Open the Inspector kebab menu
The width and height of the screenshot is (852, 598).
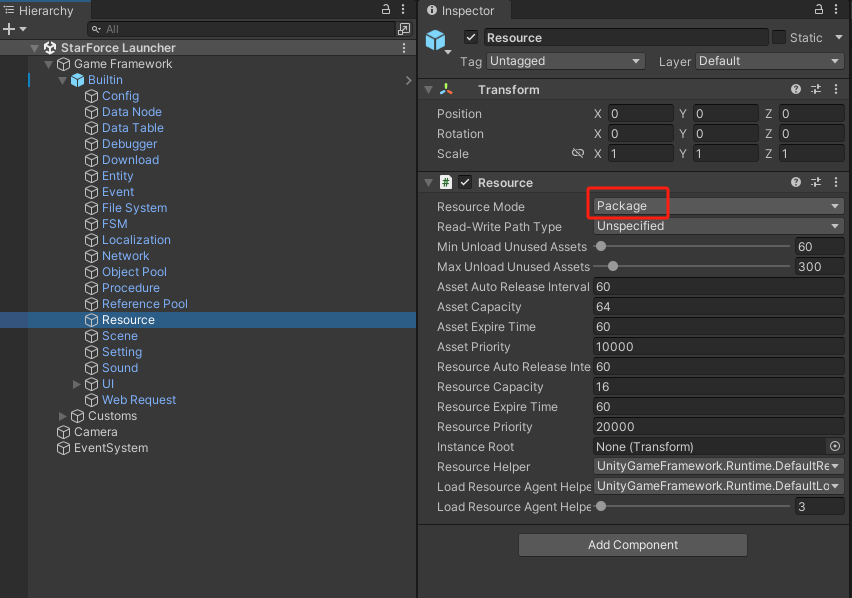pyautogui.click(x=837, y=10)
